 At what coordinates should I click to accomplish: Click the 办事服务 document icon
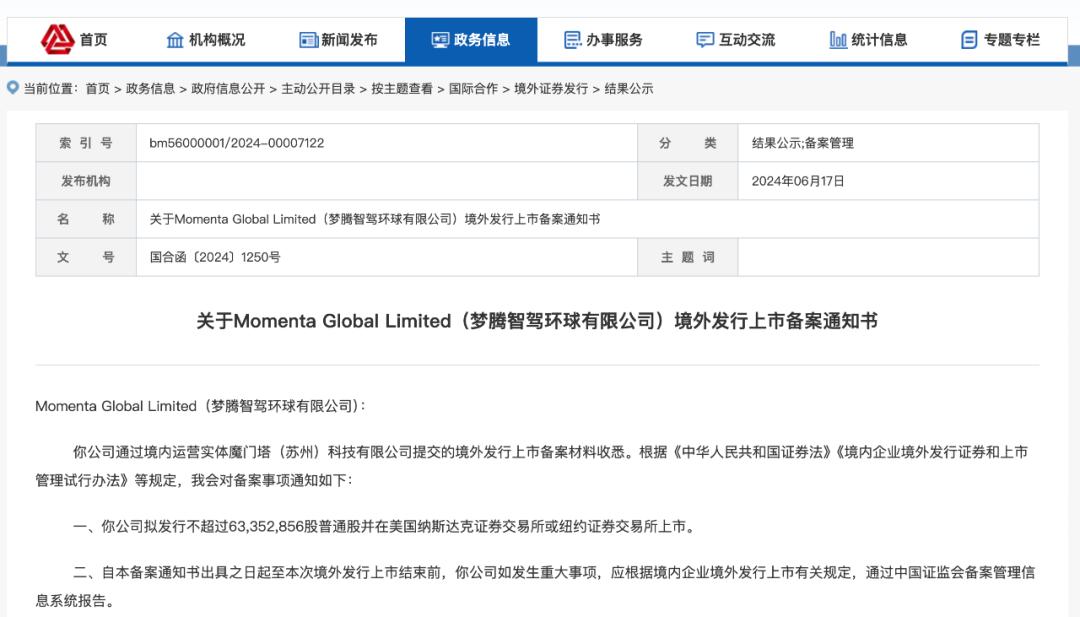coord(572,40)
